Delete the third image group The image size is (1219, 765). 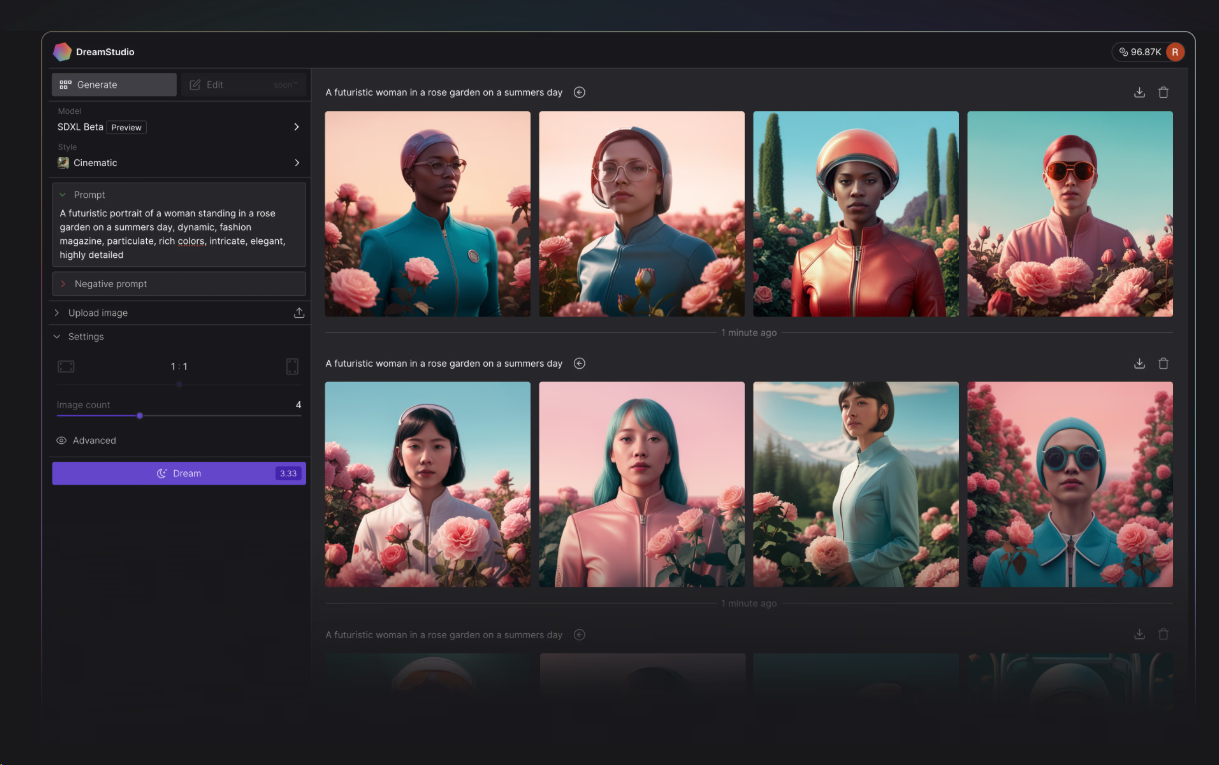pos(1163,634)
